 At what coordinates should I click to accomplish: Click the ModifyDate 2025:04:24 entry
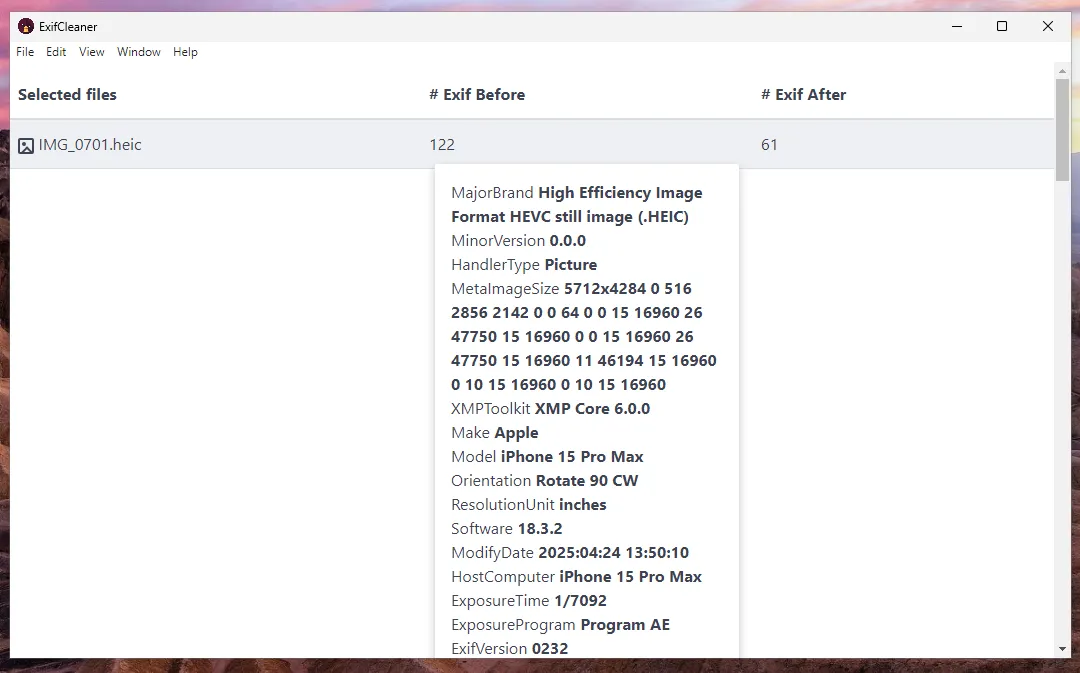pos(570,552)
